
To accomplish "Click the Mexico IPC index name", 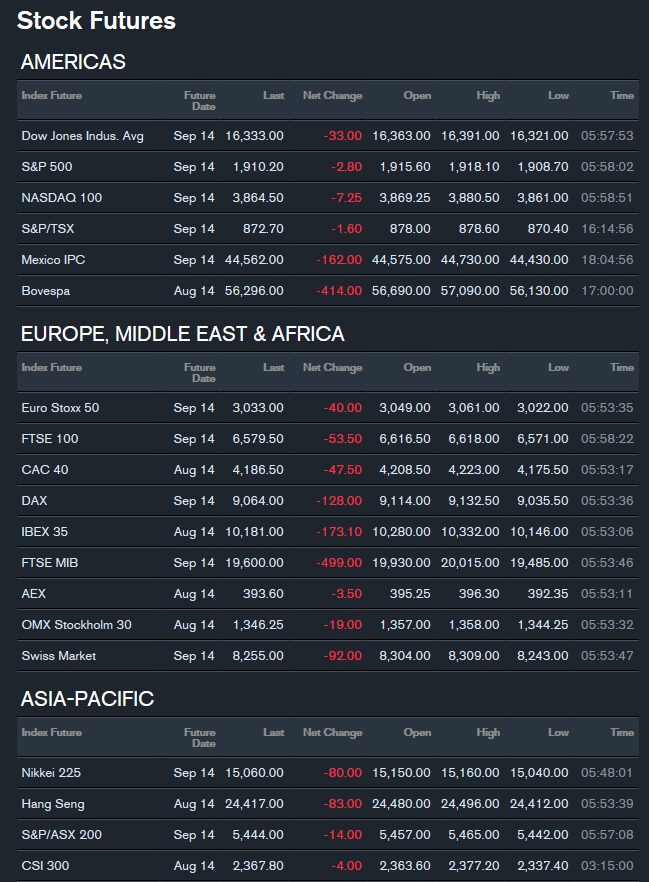I will pos(53,260).
